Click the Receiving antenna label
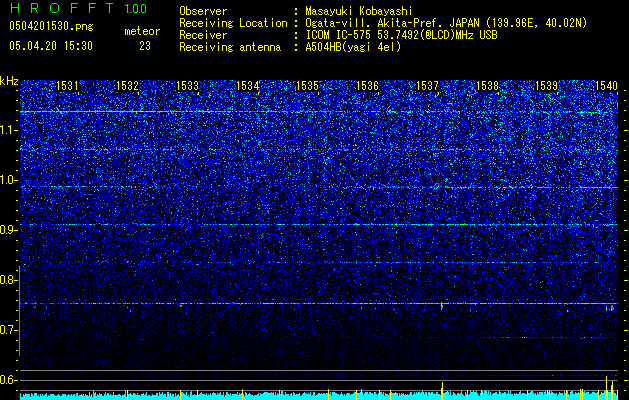Screen dimensions: 629x400 (230, 47)
